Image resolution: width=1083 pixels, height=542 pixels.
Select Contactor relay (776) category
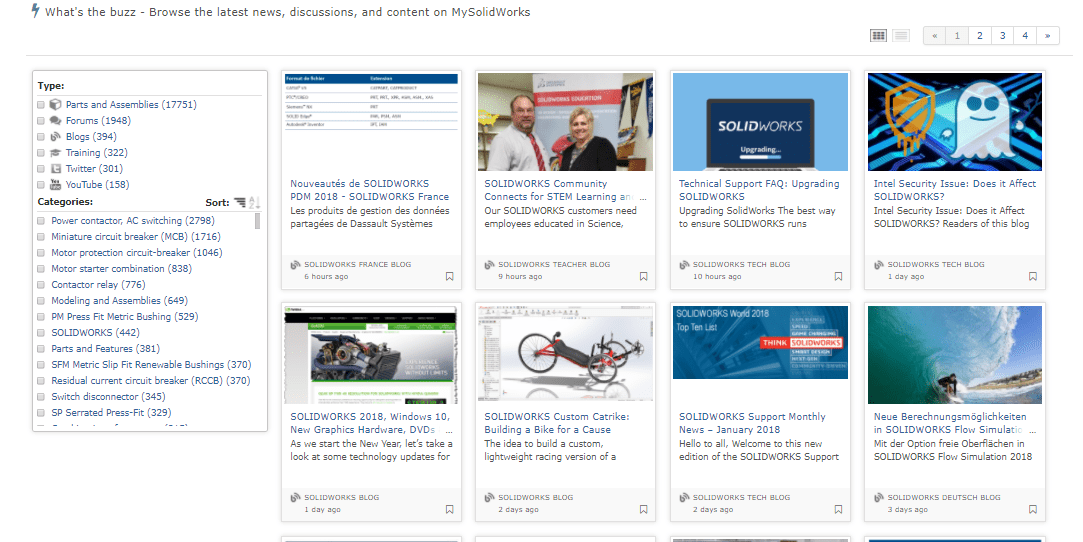tap(98, 284)
